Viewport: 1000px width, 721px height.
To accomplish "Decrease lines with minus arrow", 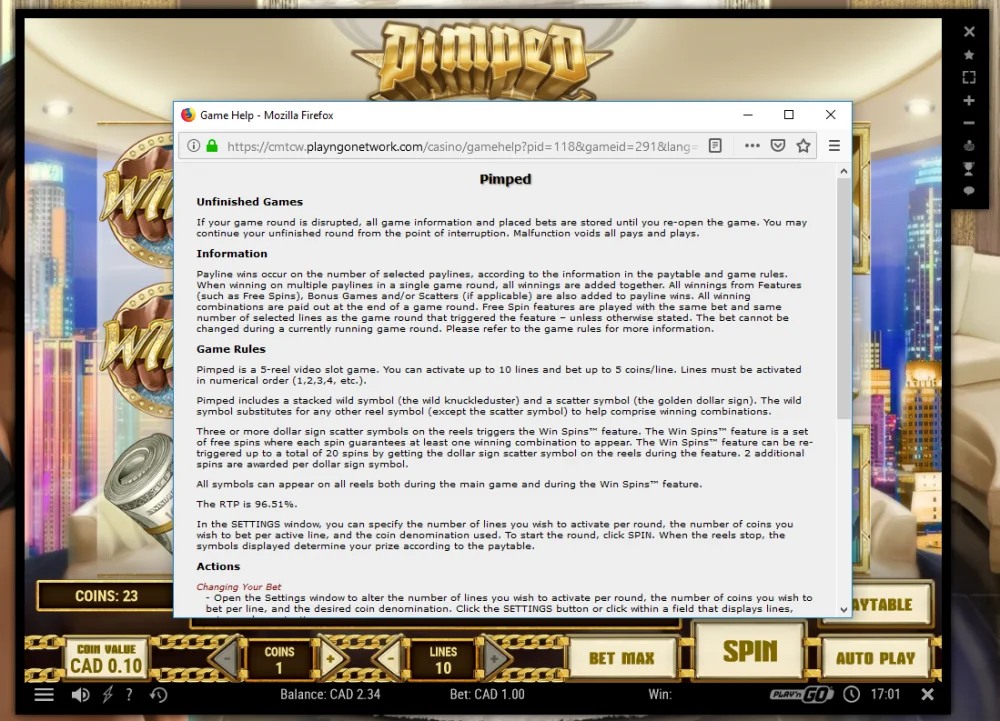I will point(390,659).
